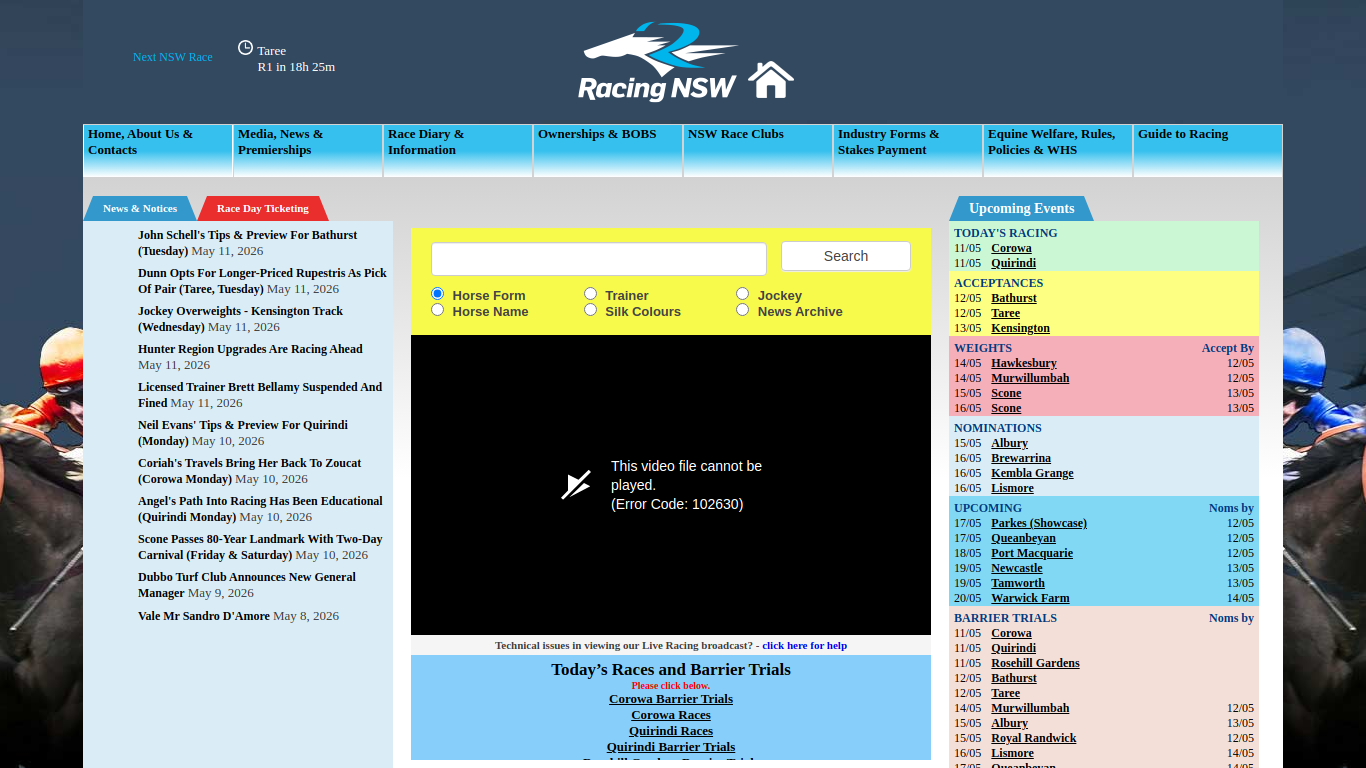Open NSW Race Clubs menu
1366x768 pixels.
758,151
